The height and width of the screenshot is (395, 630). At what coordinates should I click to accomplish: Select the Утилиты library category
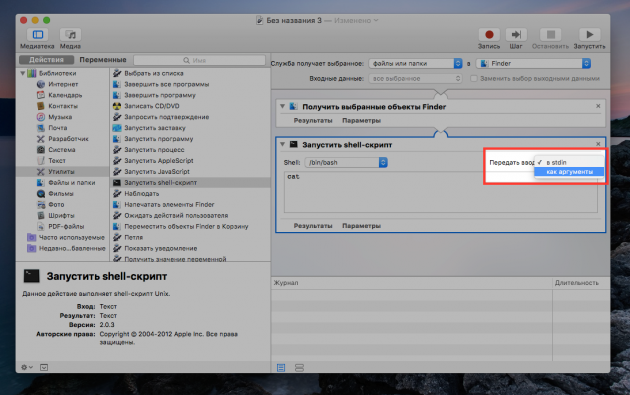(62, 172)
